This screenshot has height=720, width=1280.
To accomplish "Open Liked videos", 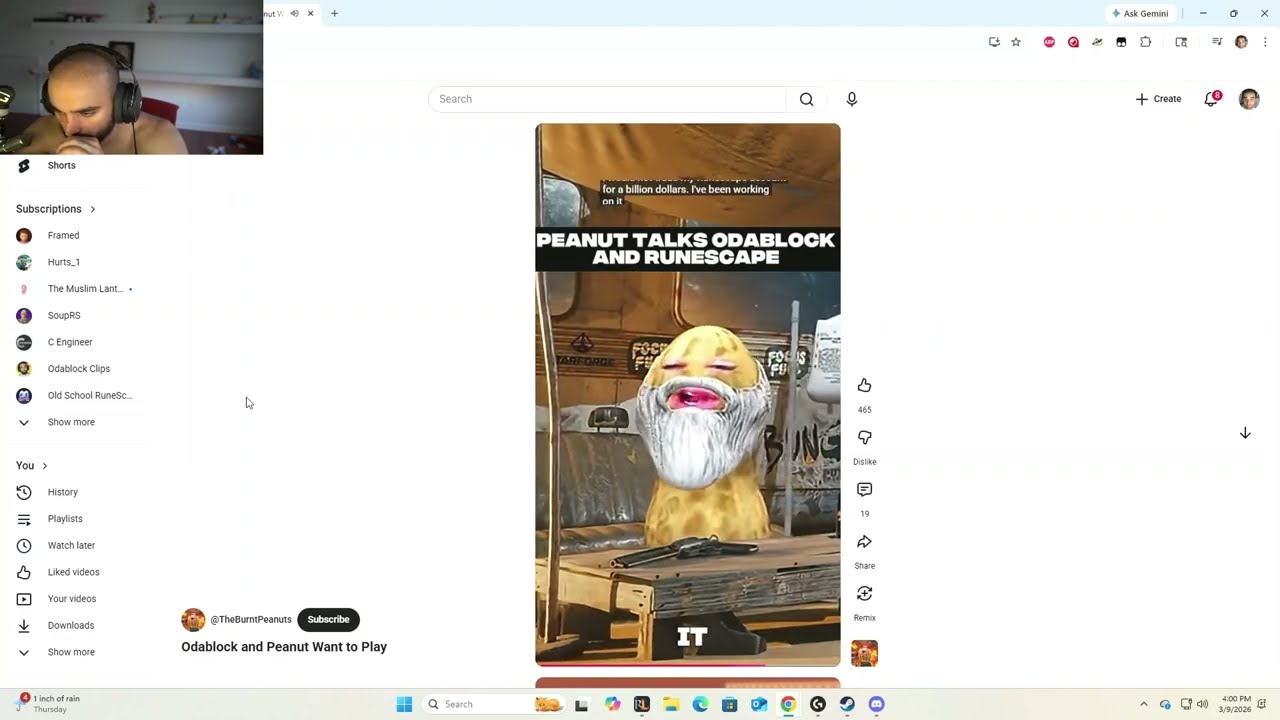I will (x=73, y=572).
